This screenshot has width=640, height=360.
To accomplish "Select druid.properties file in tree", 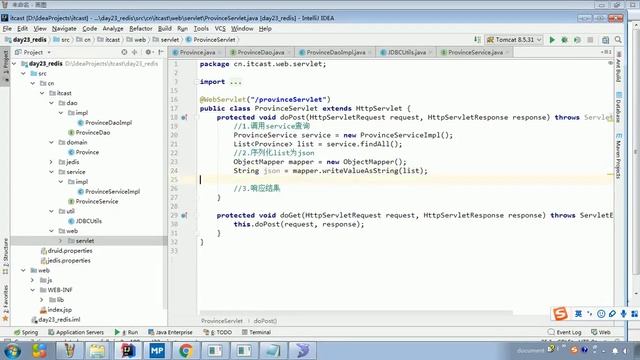I will pos(70,251).
